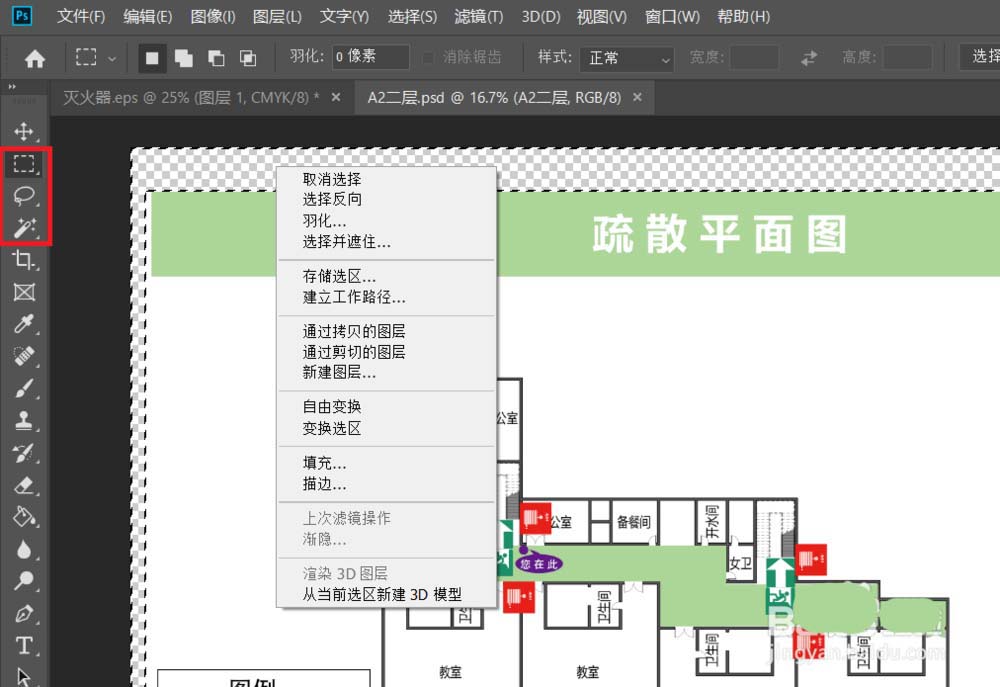Select the Eyedropper tool
The height and width of the screenshot is (687, 1000).
25,324
